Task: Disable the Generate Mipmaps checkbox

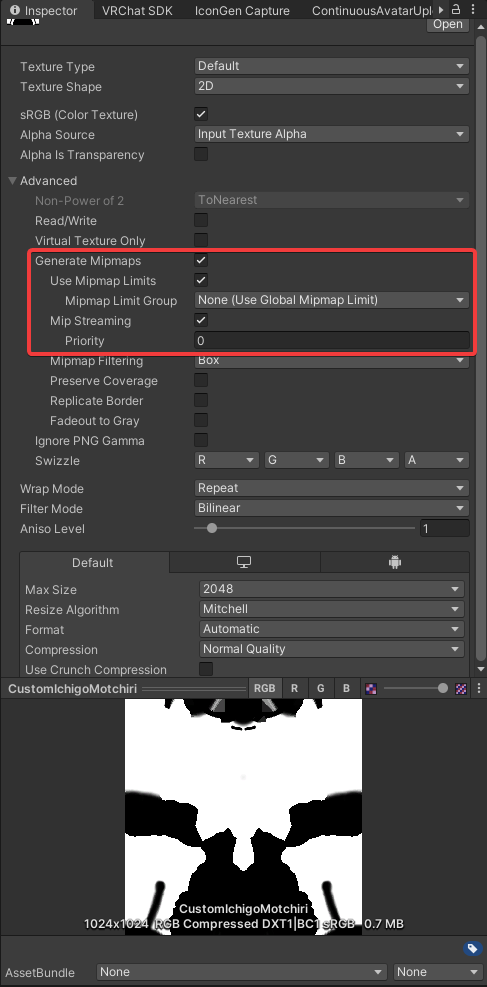Action: 201,260
